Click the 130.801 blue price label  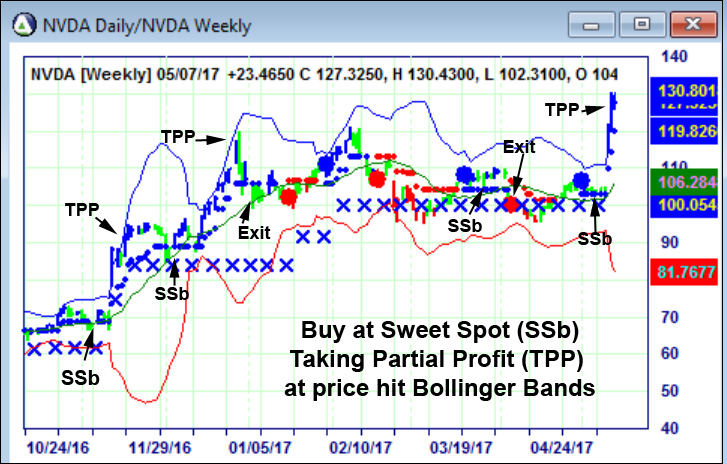point(684,91)
